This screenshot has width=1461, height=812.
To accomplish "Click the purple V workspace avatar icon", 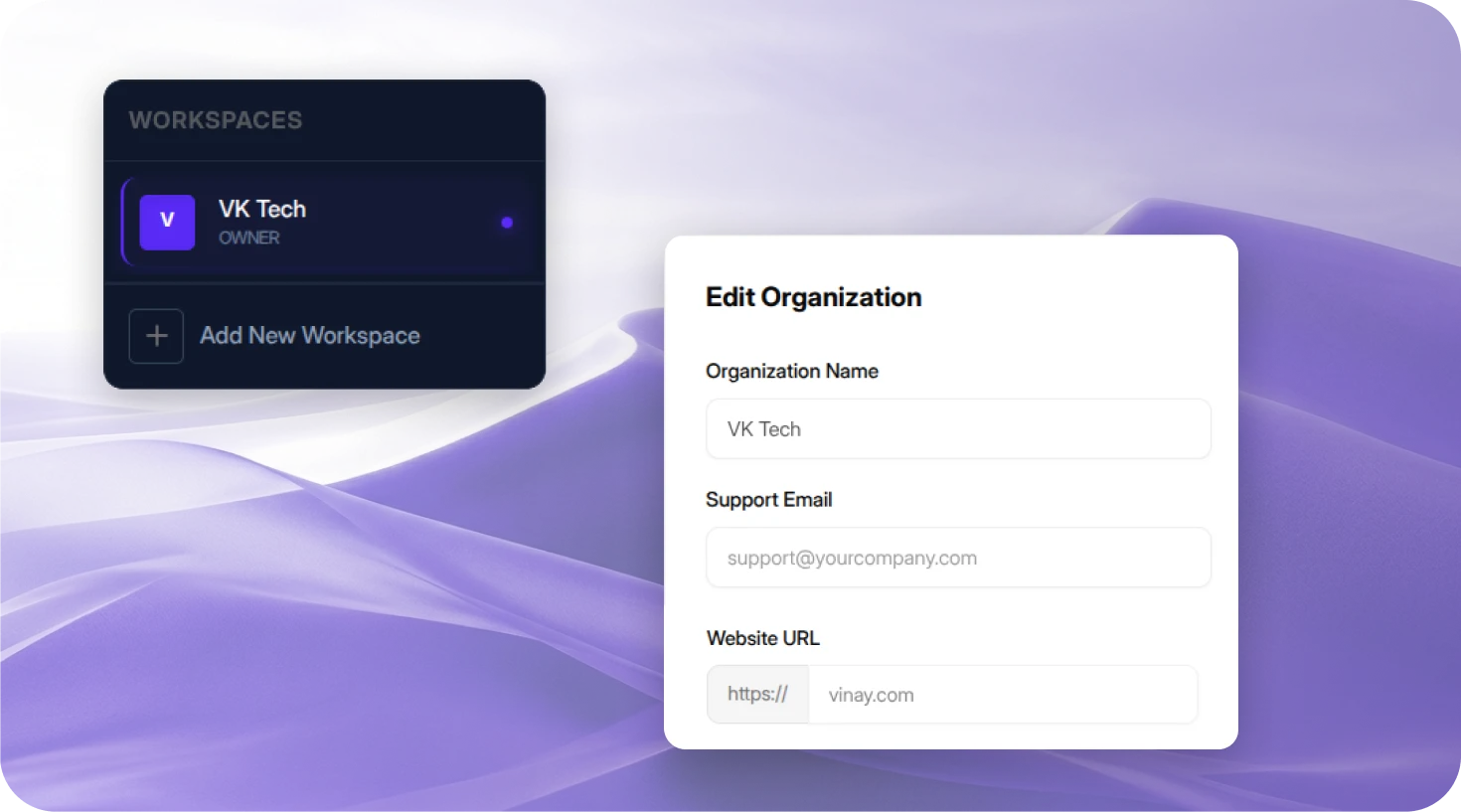I will pos(167,222).
